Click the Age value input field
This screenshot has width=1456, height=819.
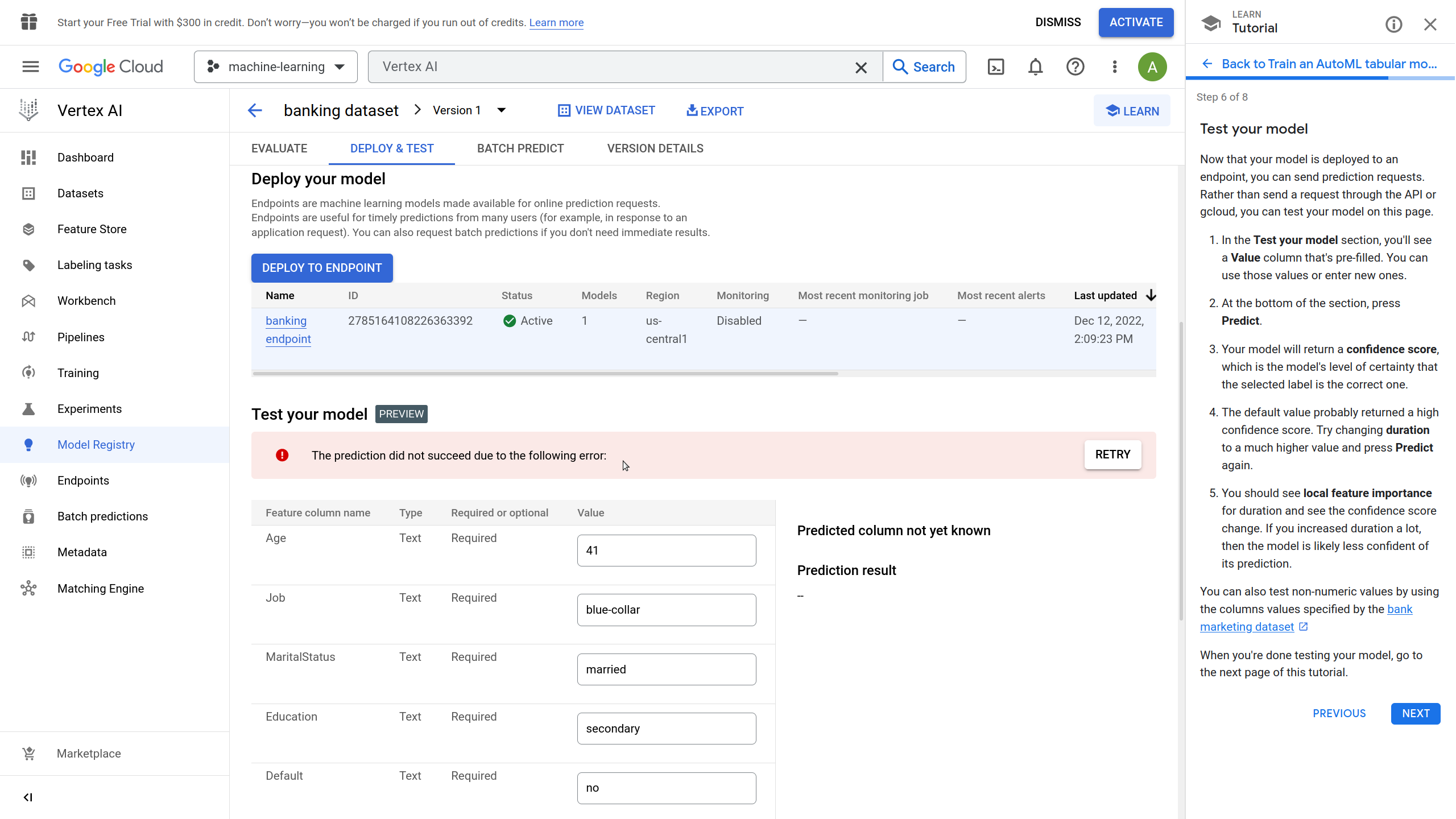coord(666,550)
